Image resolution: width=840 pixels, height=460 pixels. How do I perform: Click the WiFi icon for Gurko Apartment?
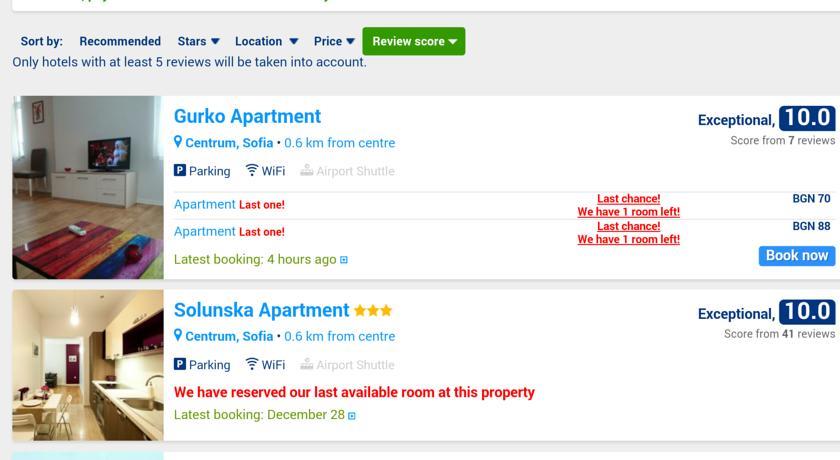252,171
